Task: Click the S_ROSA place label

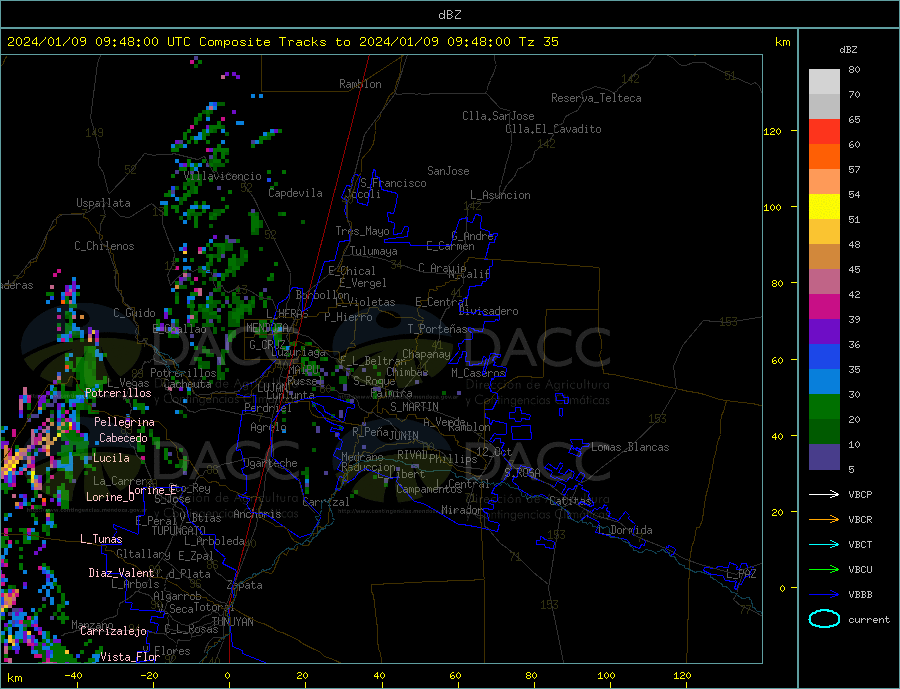Action: [522, 473]
